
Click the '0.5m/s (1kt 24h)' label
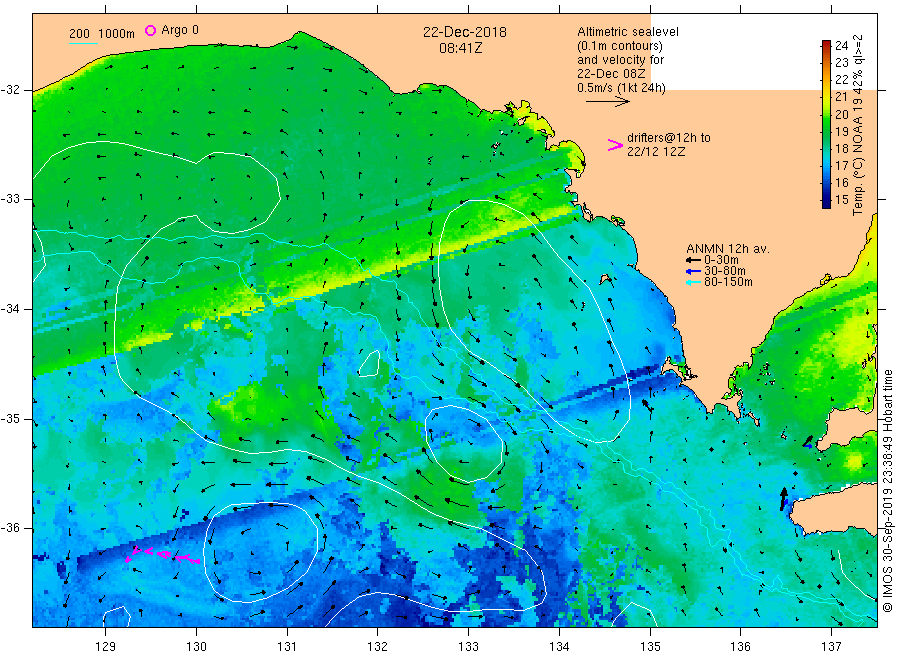pyautogui.click(x=621, y=88)
